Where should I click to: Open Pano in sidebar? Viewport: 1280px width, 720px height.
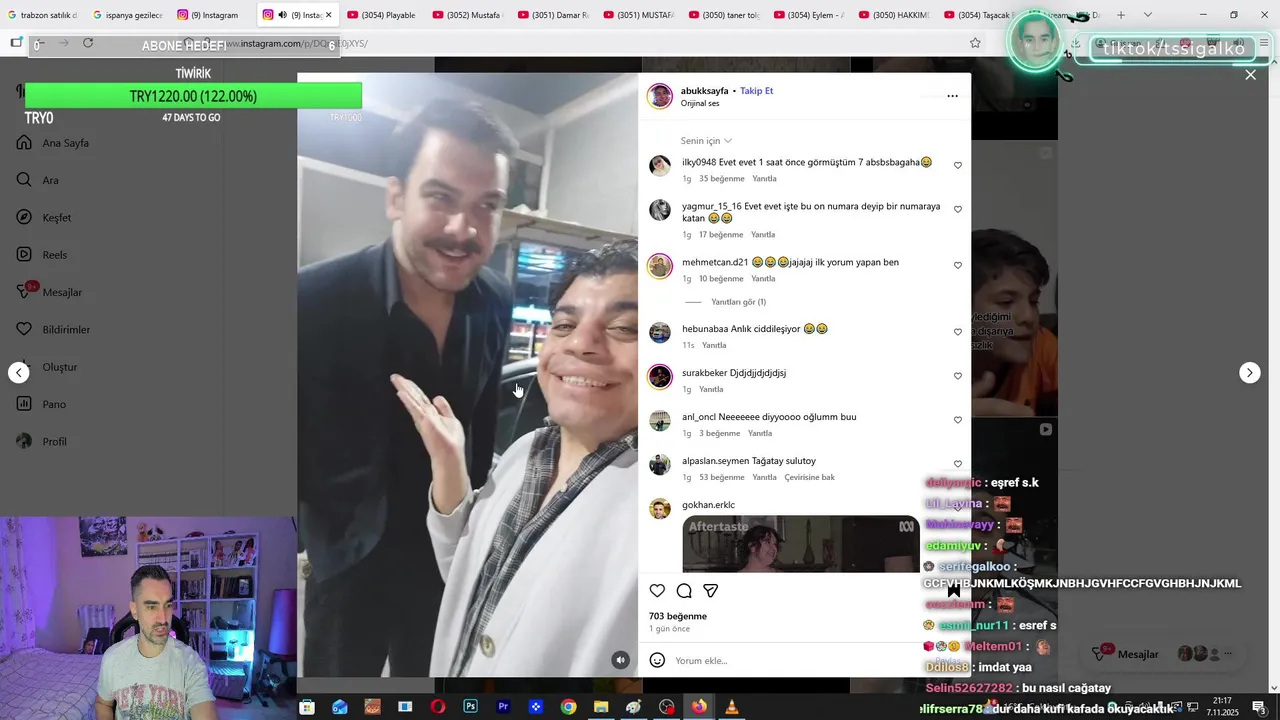pos(41,404)
